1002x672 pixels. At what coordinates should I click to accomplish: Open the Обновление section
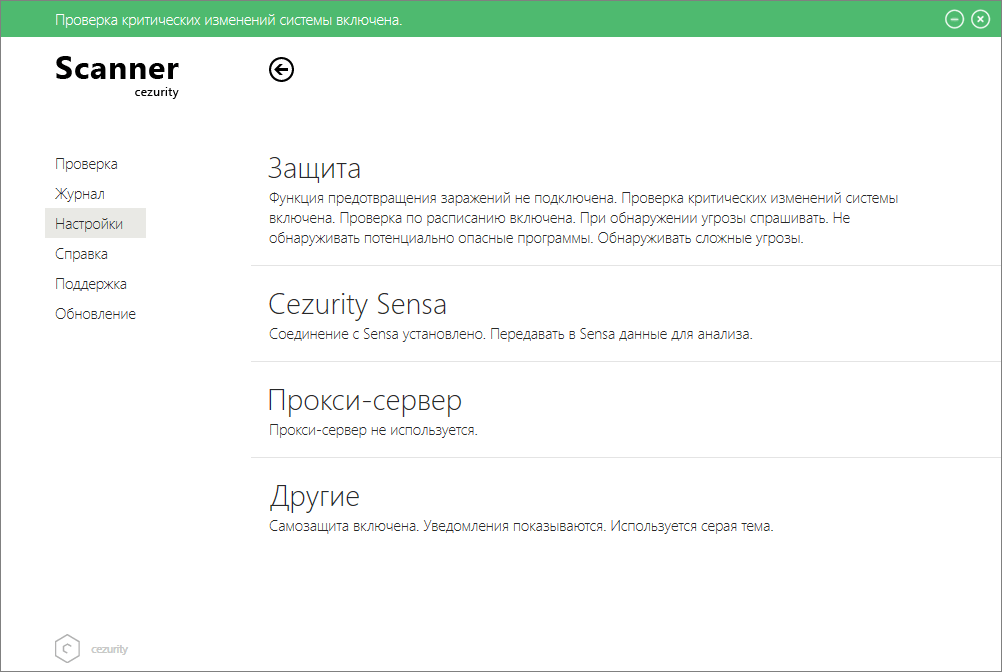coord(95,314)
